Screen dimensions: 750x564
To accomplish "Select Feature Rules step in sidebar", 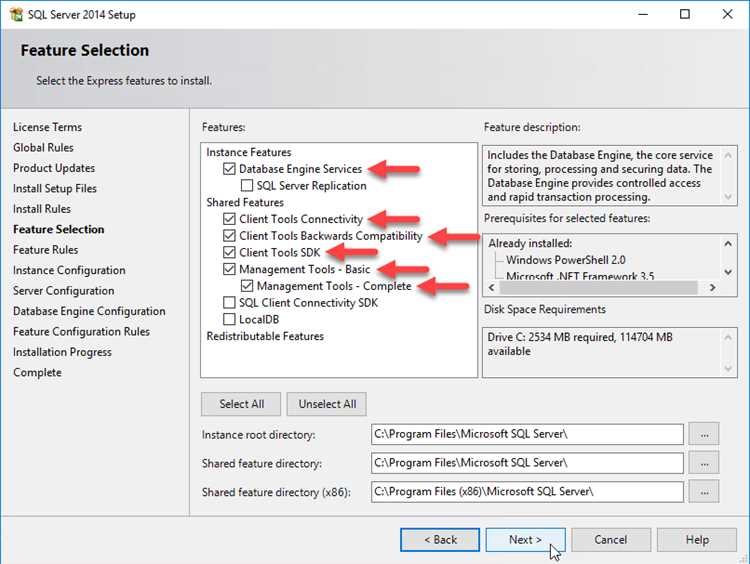I will tap(45, 250).
